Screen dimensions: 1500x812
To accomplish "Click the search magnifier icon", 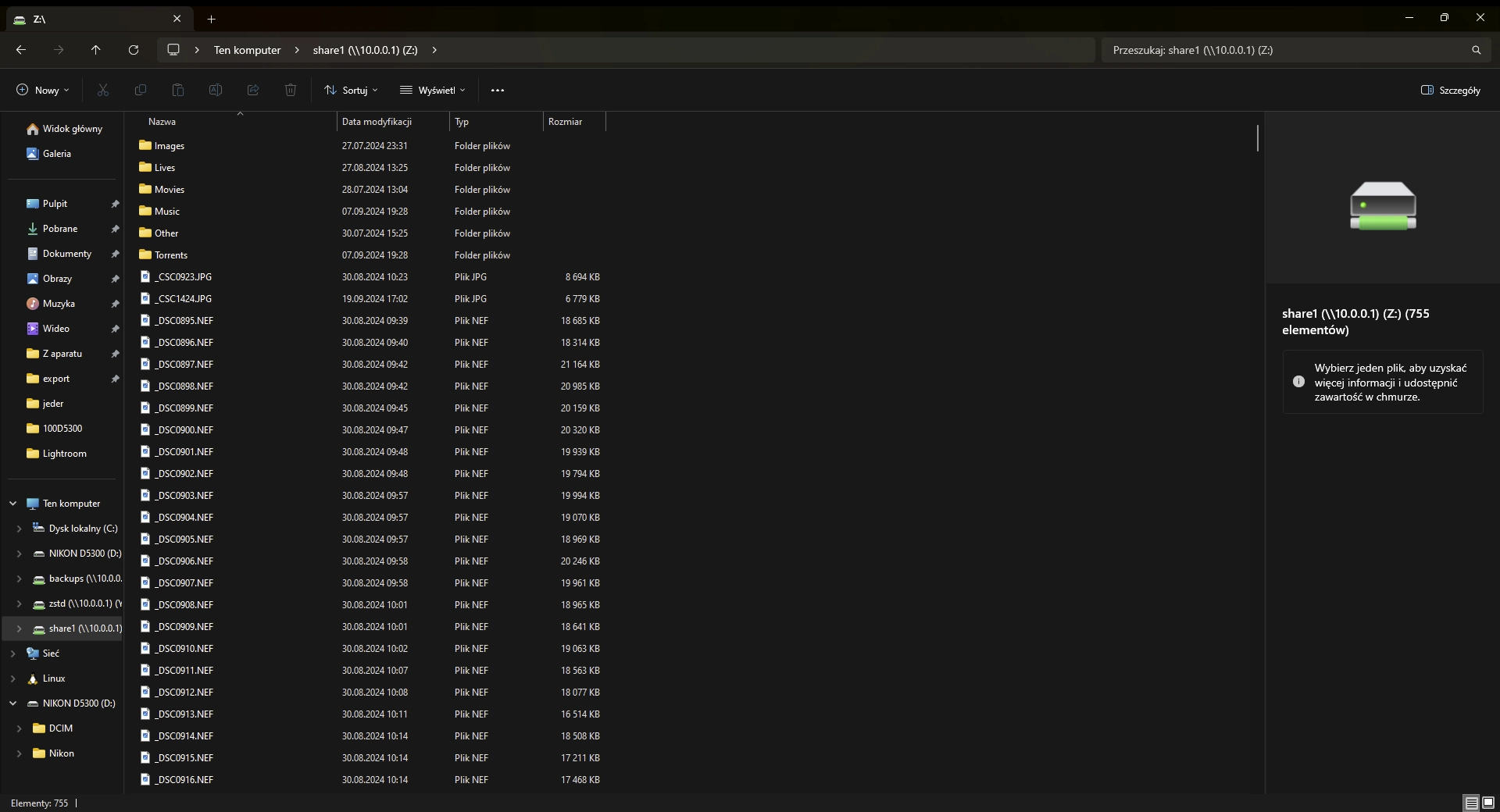I will [x=1476, y=50].
